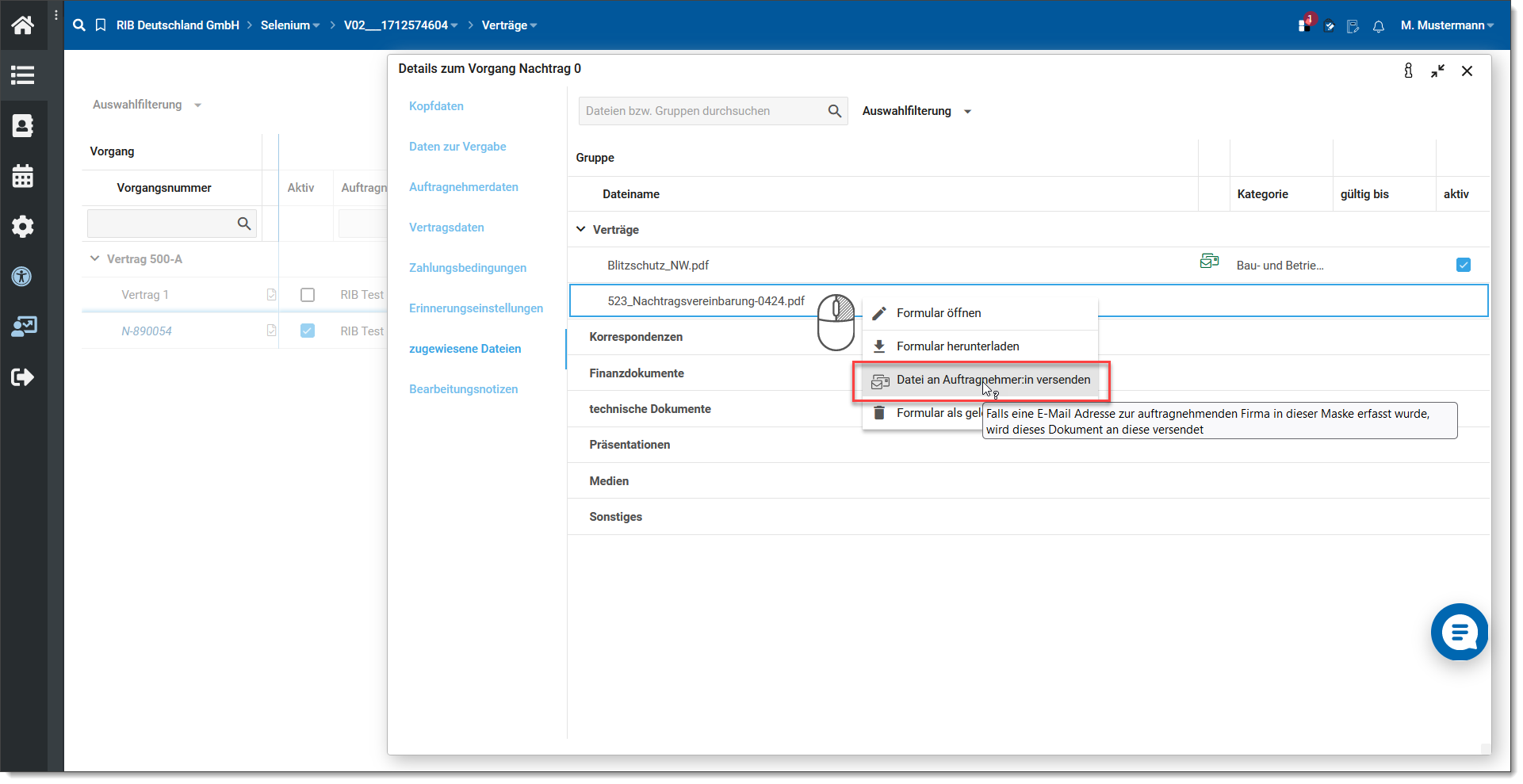Go to the home icon in sidebar
This screenshot has height=784, width=1523.
click(22, 25)
